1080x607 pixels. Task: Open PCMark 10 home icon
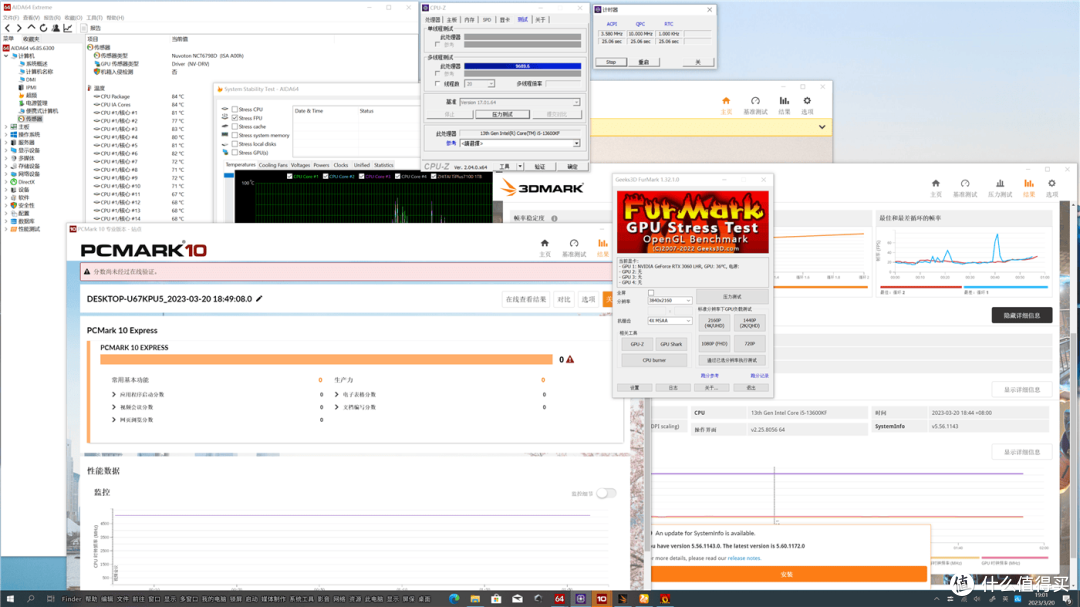click(x=545, y=243)
